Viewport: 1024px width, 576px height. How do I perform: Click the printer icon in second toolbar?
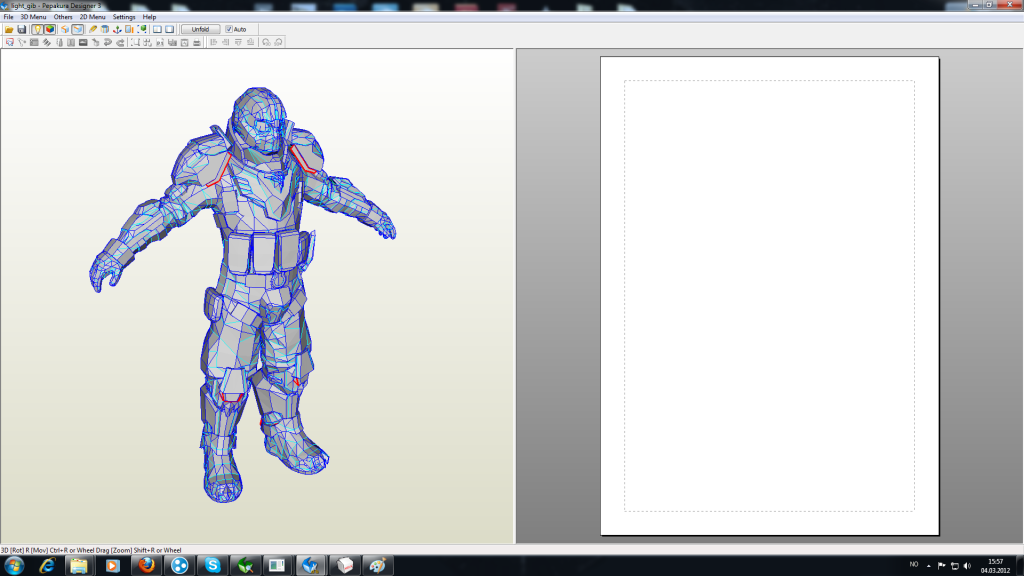click(197, 42)
